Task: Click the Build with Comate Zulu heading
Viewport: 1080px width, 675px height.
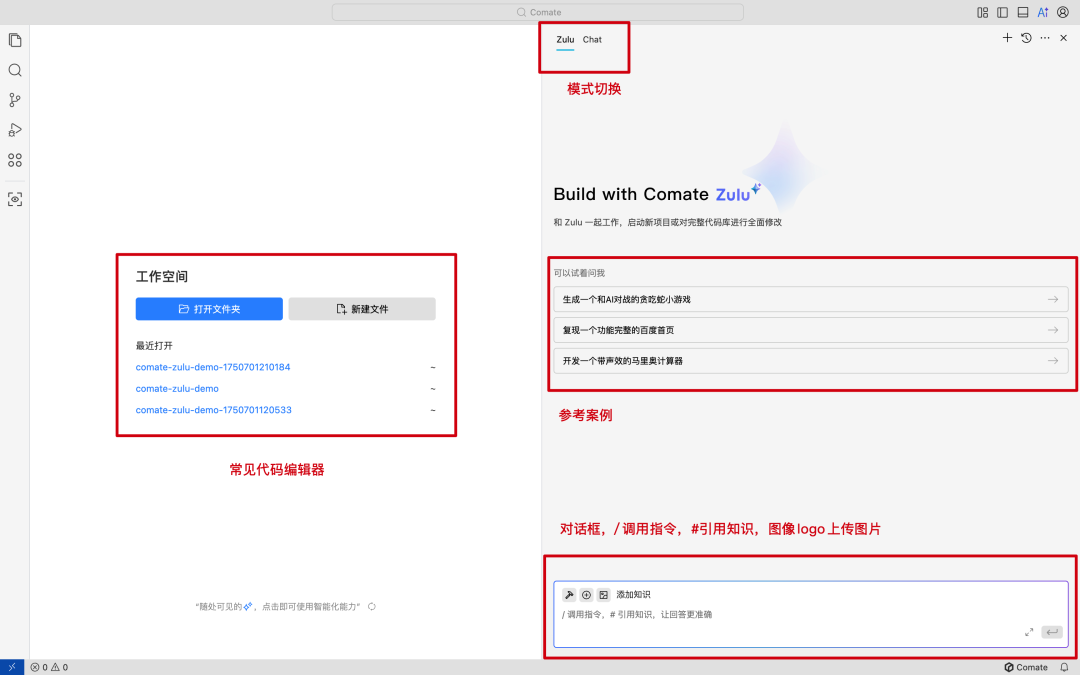Action: click(x=656, y=194)
